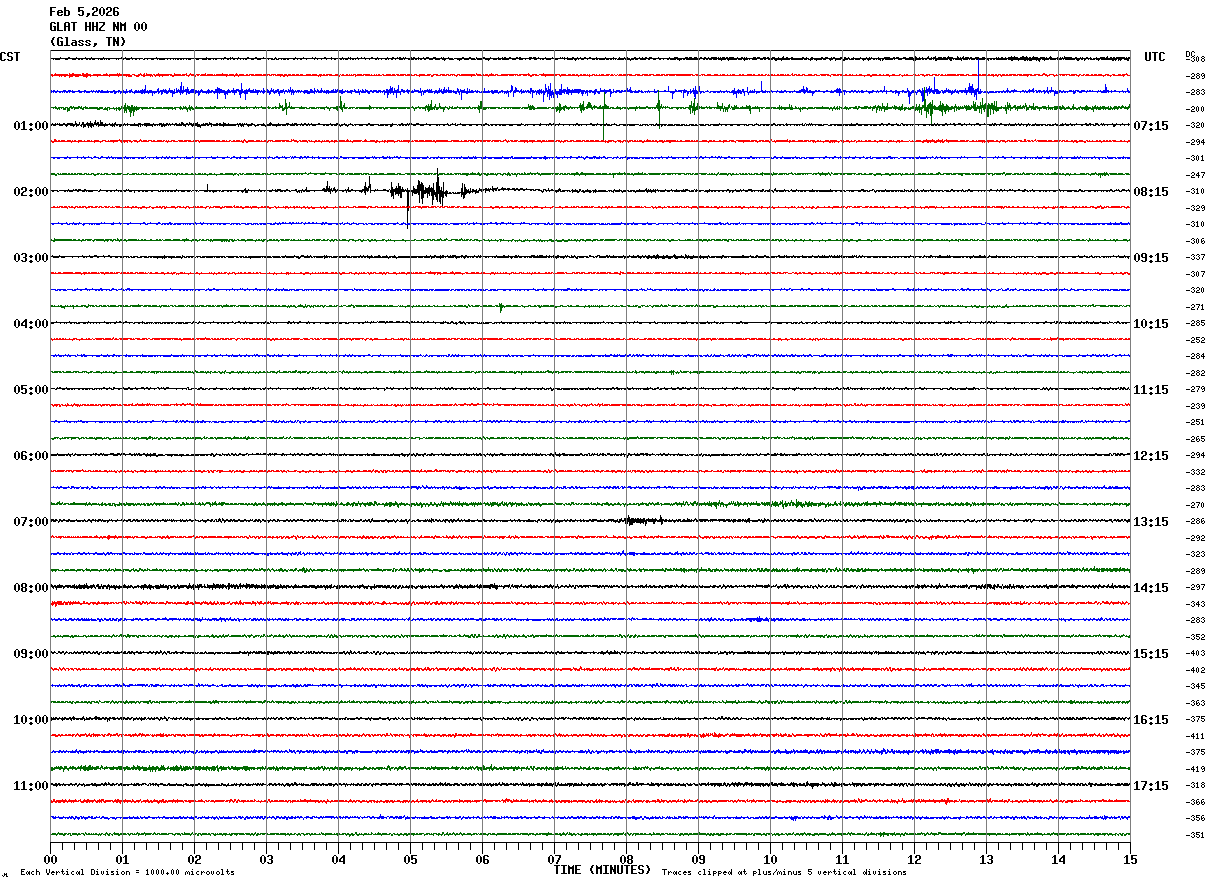The image size is (1210, 886).
Task: Click the date 'Feb 5,2026' header
Action: click(84, 12)
